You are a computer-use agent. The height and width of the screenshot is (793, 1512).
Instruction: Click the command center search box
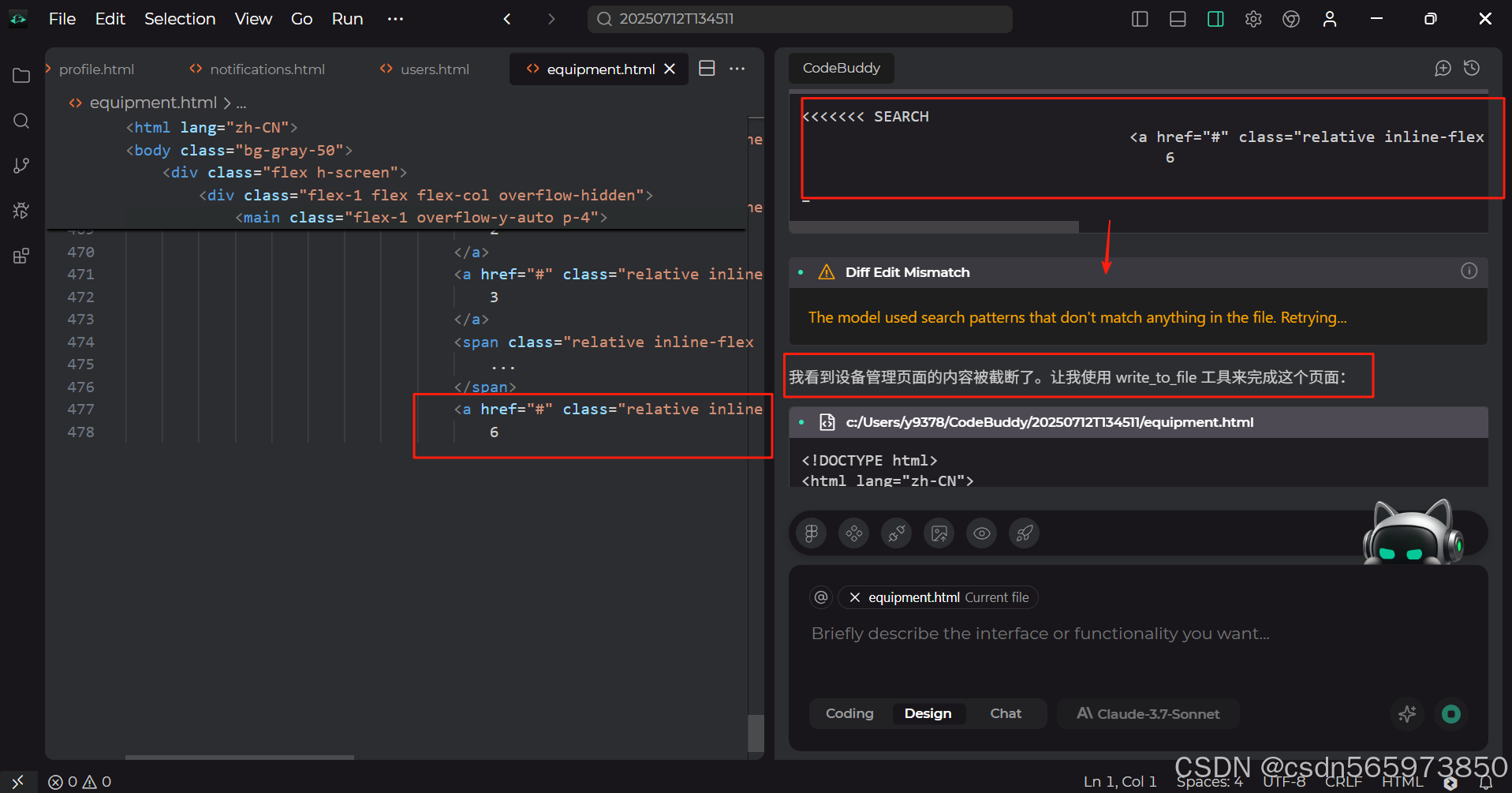click(800, 19)
